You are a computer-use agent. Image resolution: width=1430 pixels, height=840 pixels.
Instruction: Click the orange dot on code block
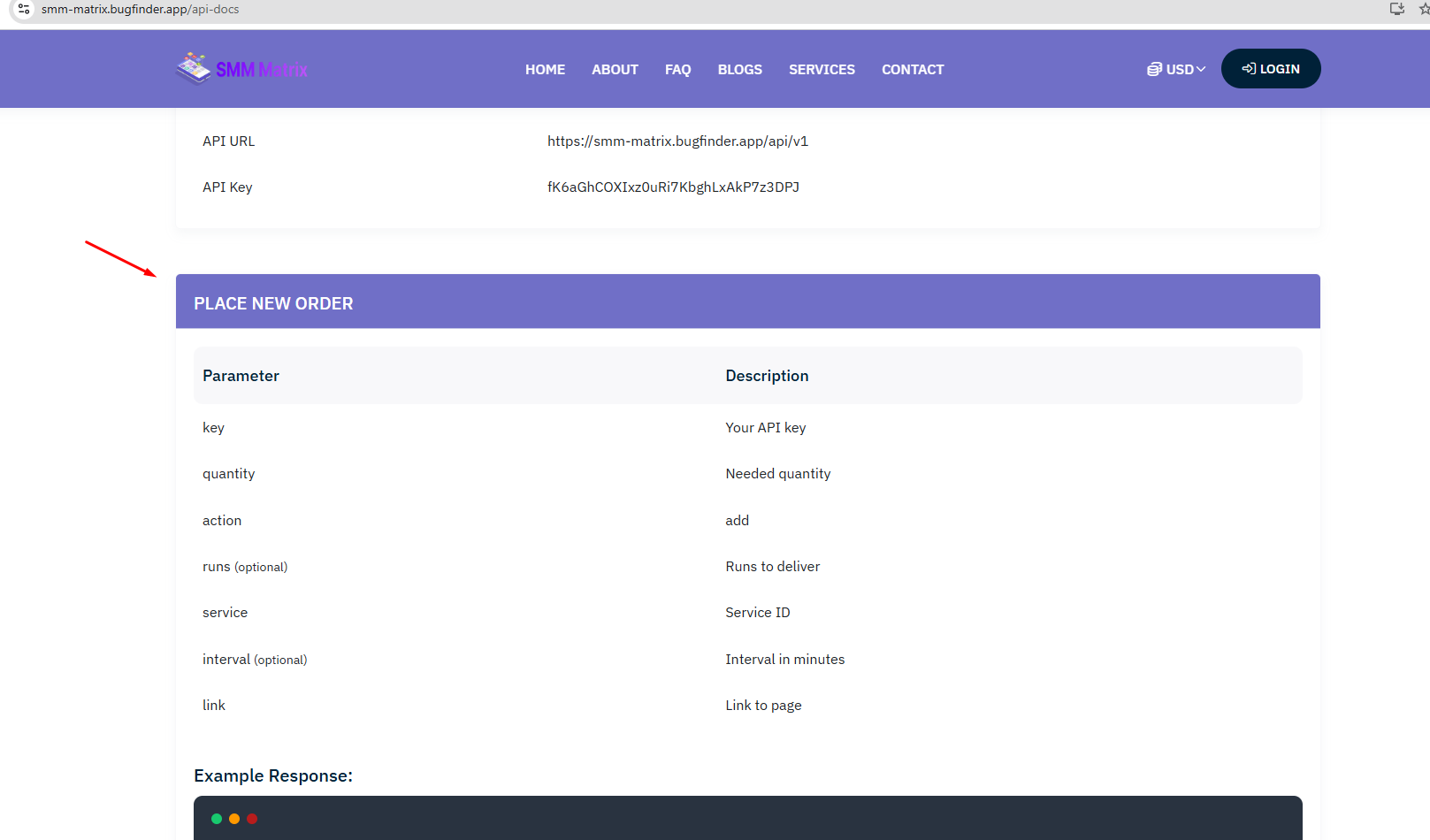click(x=234, y=819)
